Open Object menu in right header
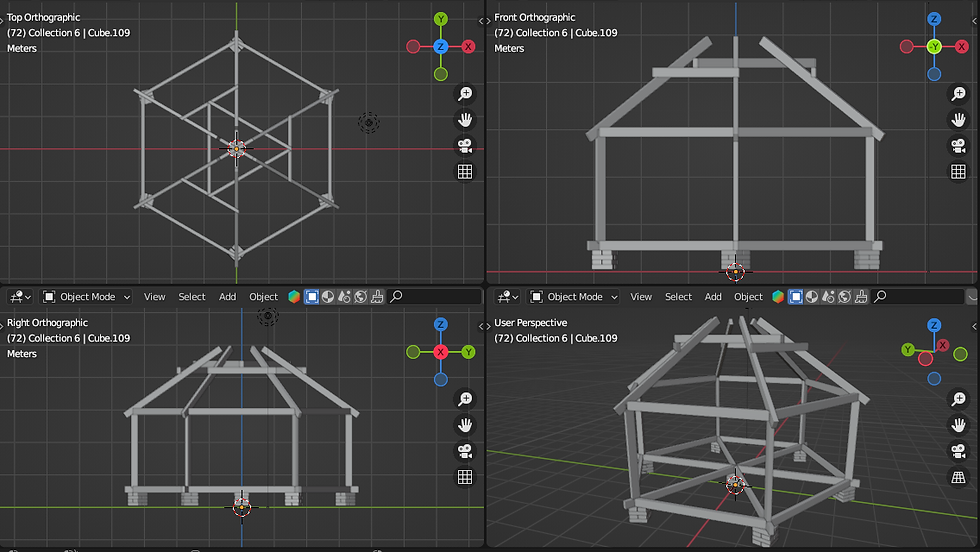Screen dimensions: 980x552 coord(748,296)
